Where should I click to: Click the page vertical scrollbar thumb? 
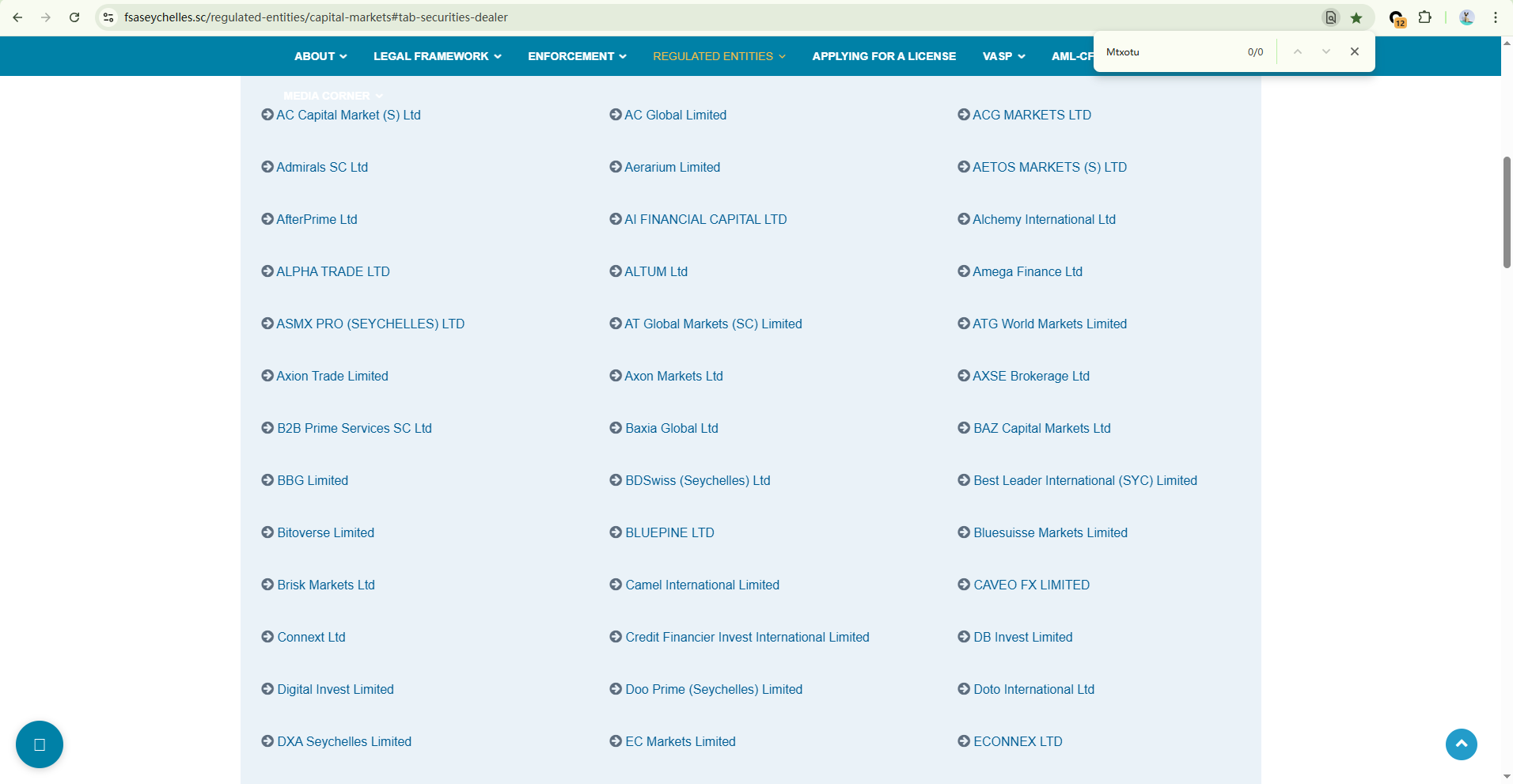[1507, 212]
